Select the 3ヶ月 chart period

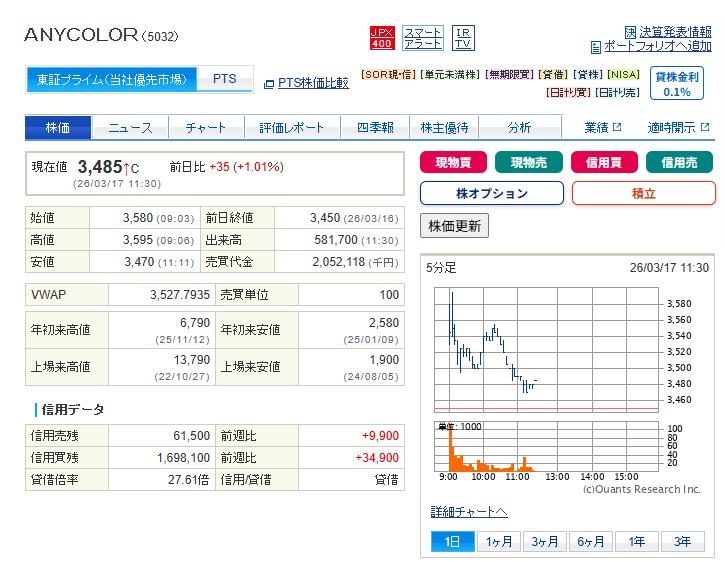[545, 541]
